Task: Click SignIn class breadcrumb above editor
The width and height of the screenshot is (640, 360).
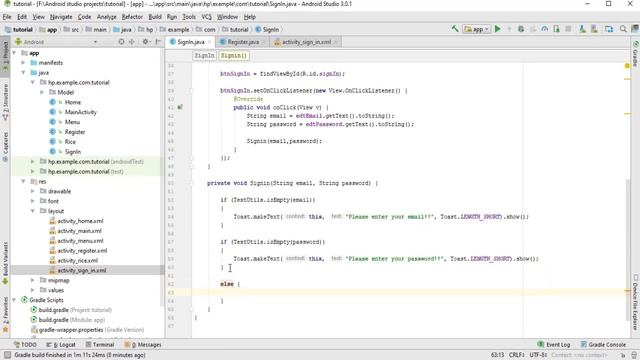Action: point(204,55)
